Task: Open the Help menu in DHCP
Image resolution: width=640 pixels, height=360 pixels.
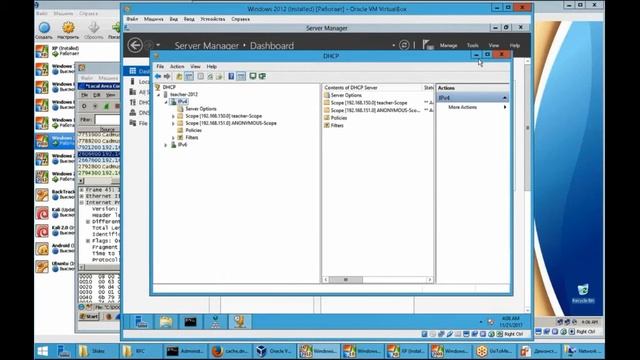Action: tap(211, 66)
